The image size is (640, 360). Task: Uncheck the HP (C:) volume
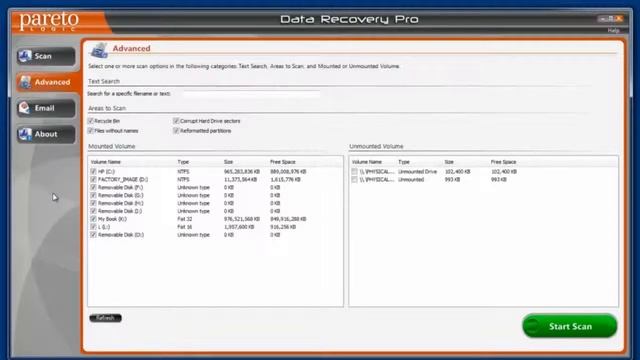pyautogui.click(x=93, y=171)
